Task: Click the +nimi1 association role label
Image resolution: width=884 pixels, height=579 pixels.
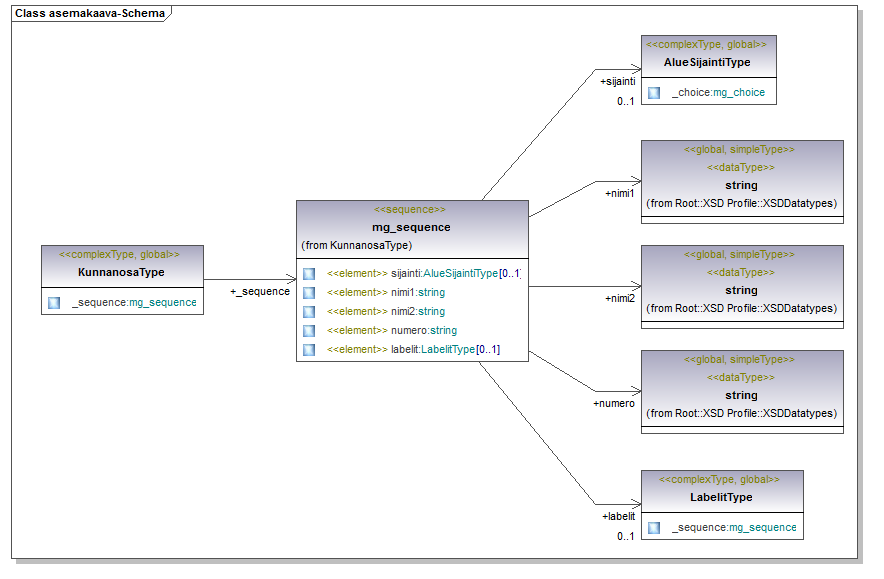Action: [620, 193]
